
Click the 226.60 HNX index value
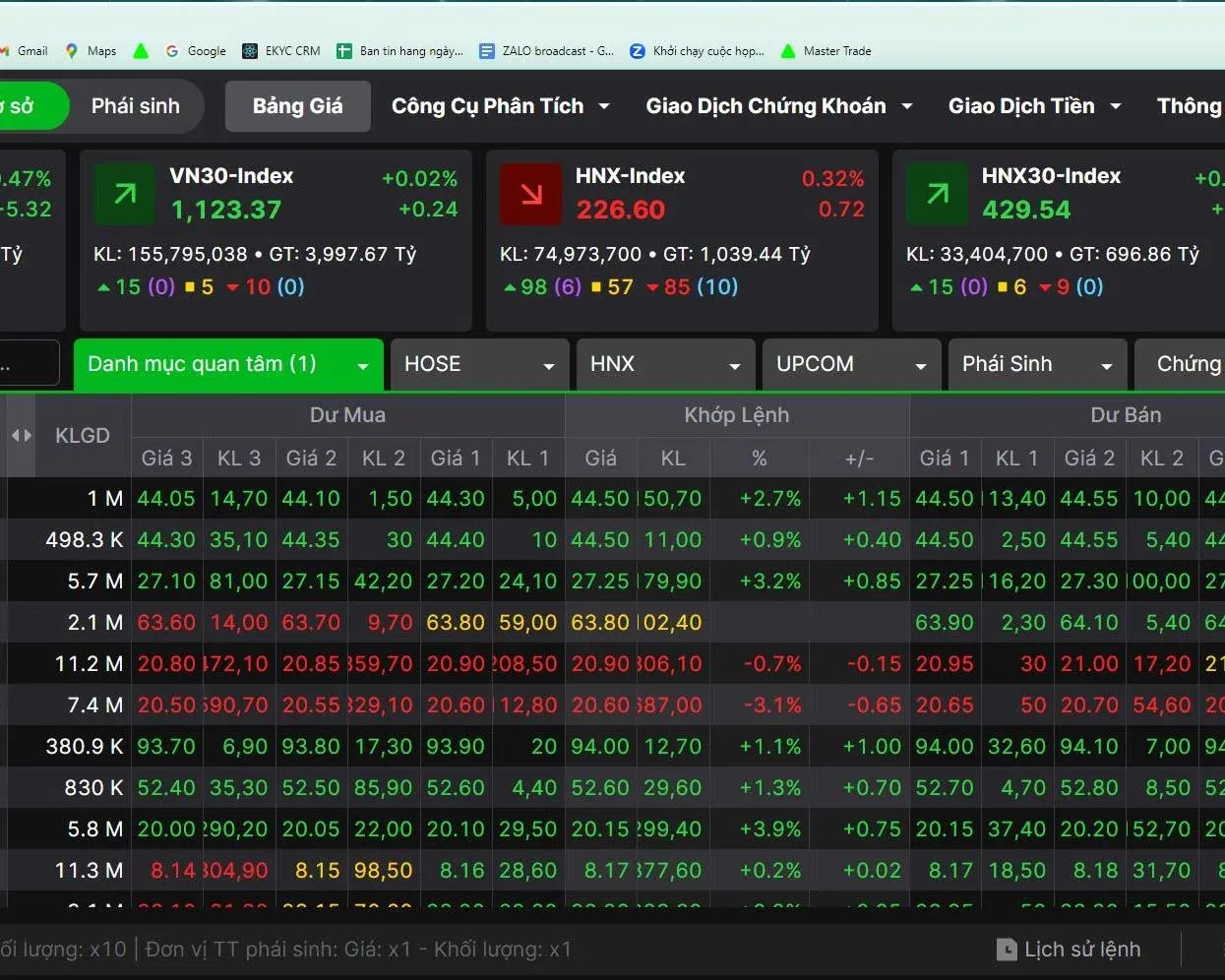(621, 211)
